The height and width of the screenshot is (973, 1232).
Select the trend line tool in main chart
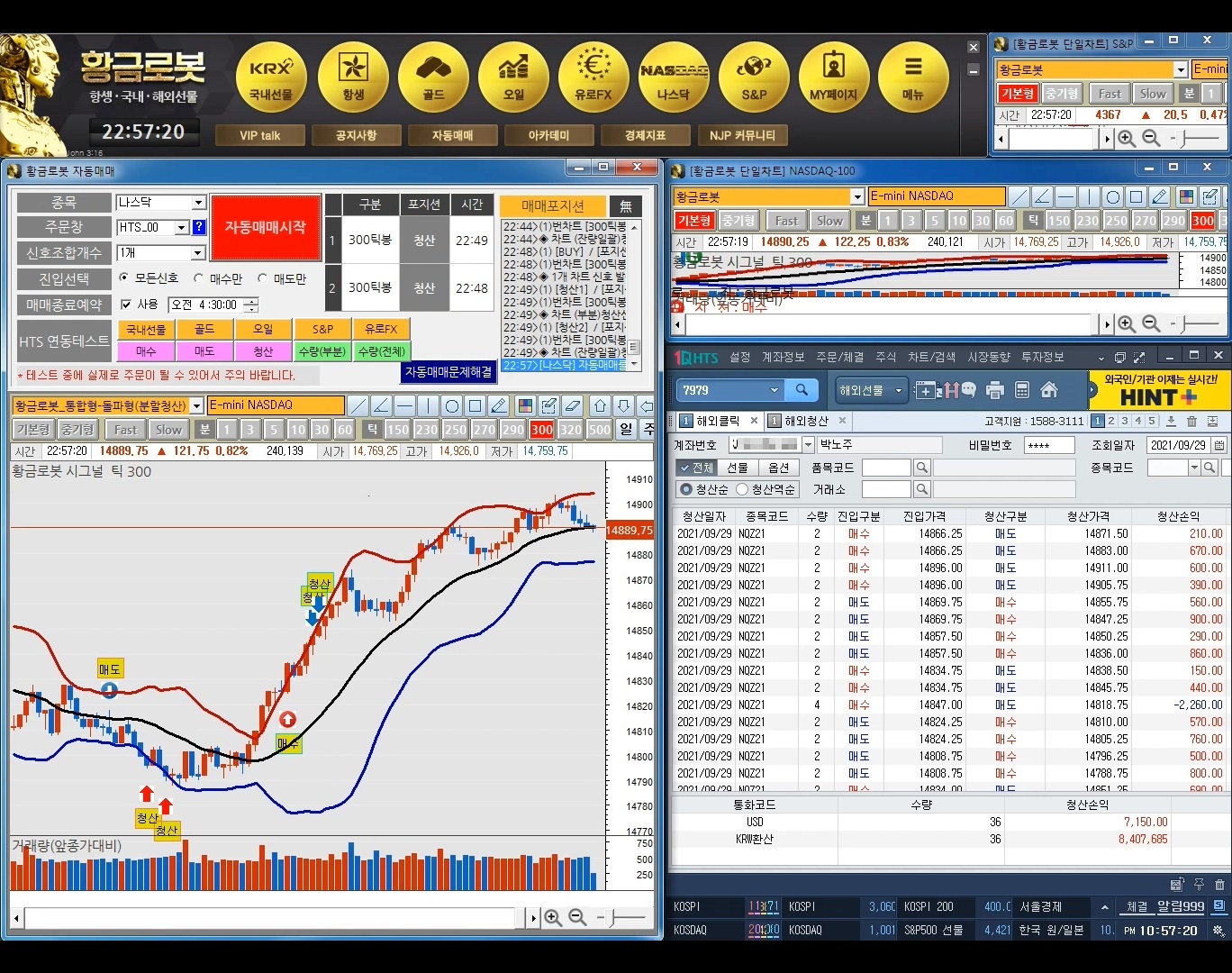358,405
